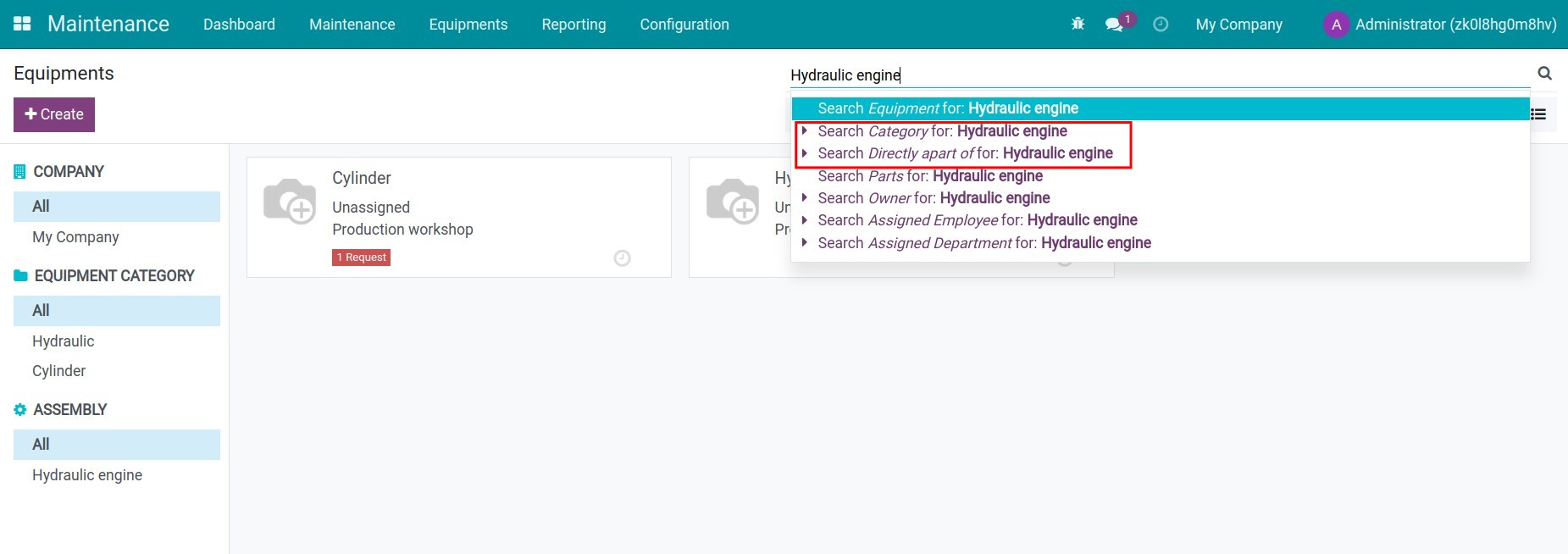Screen dimensions: 1568x554
Task: Choose Search Assigned Department suggestion
Action: (x=1161, y=243)
